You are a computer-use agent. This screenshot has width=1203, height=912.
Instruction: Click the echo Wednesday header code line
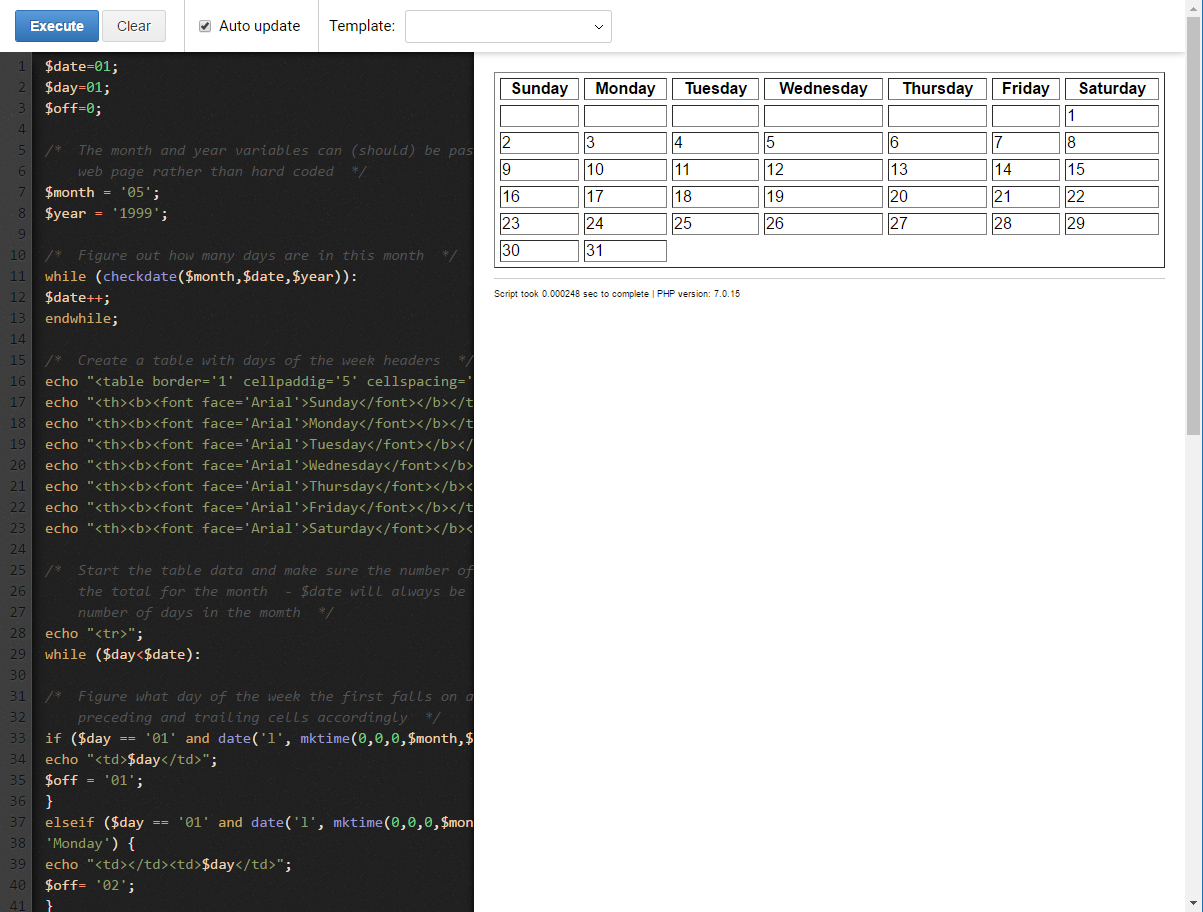(x=259, y=465)
